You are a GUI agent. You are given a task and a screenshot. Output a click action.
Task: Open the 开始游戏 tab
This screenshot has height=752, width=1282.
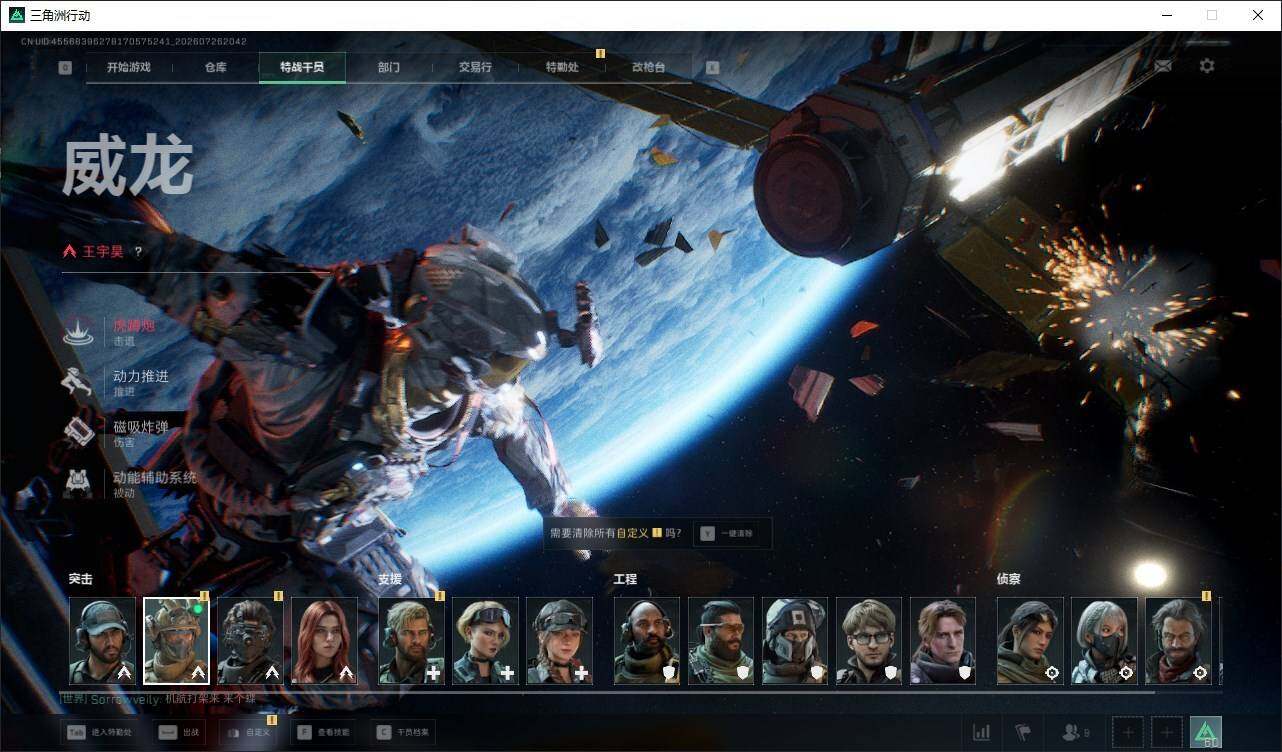tap(129, 67)
